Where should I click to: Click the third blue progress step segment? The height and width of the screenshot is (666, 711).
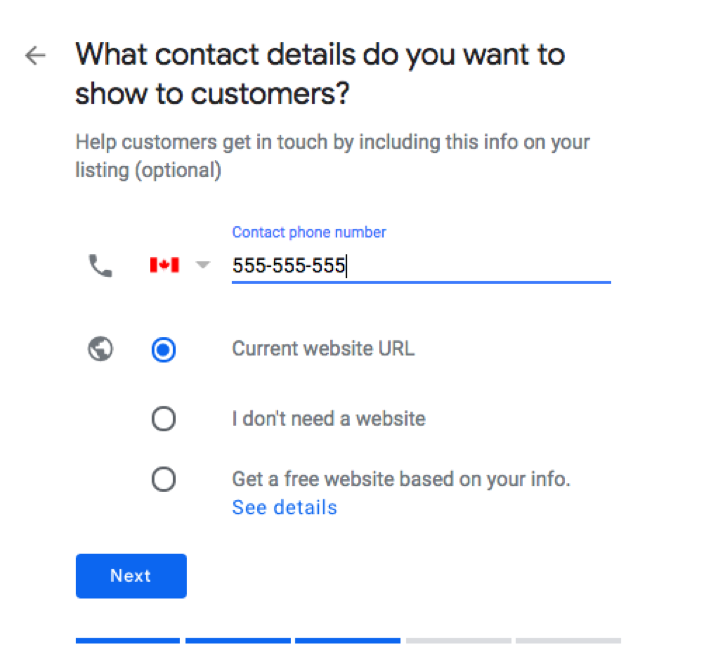point(348,640)
